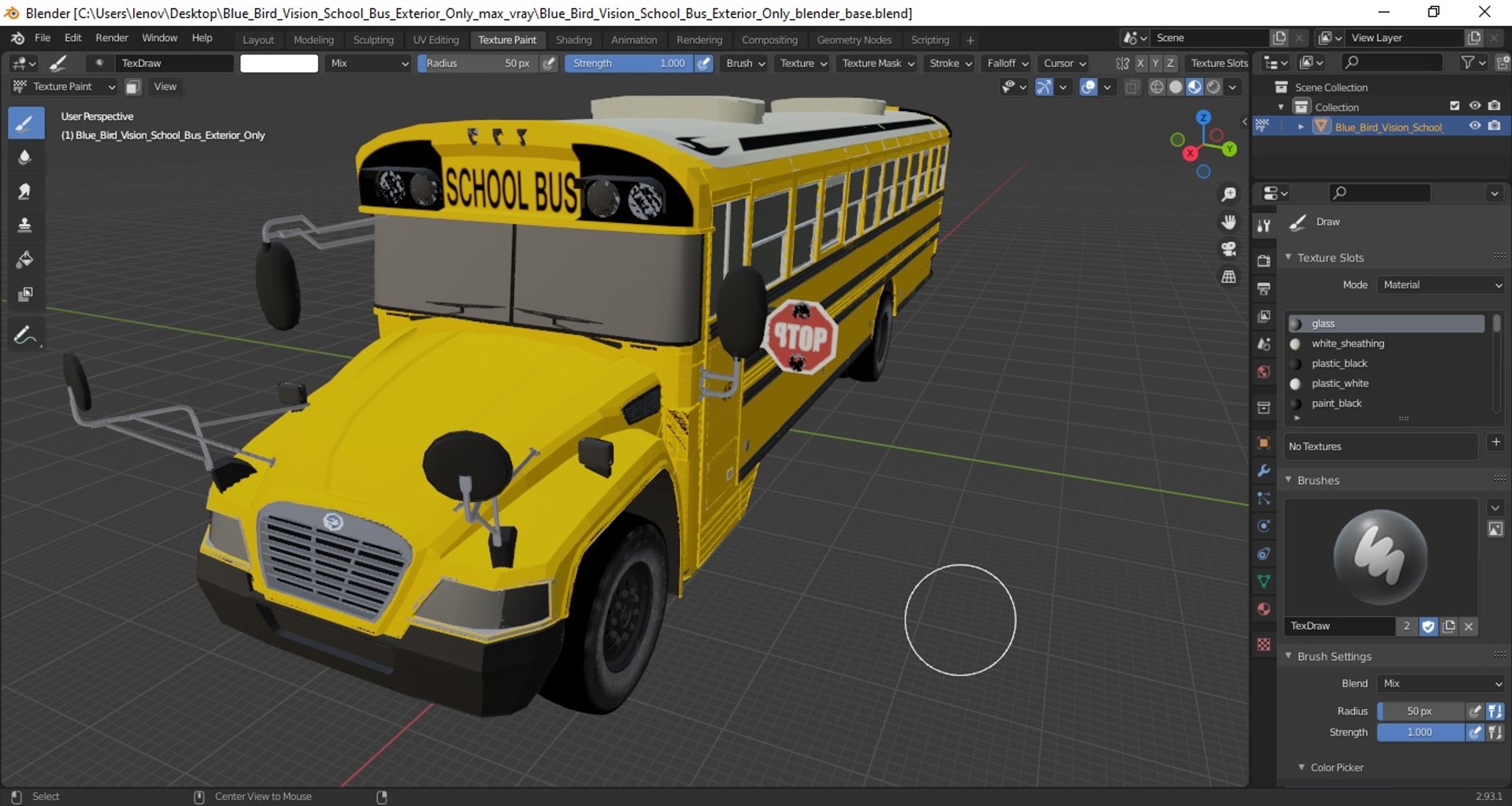1512x806 pixels.
Task: Open the Modifiers wrench tab
Action: pyautogui.click(x=1264, y=470)
